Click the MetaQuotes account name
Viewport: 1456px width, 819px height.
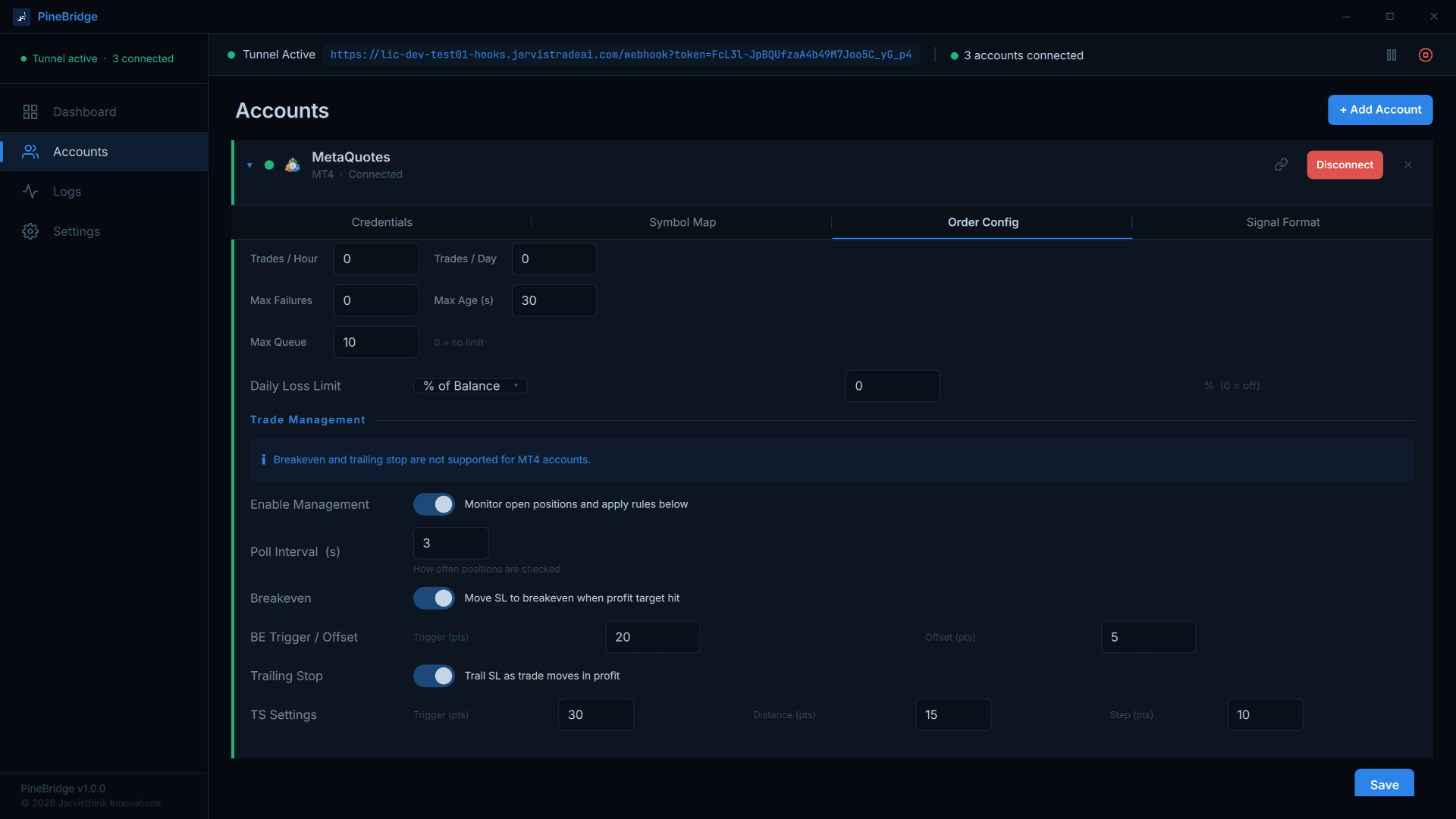point(350,157)
